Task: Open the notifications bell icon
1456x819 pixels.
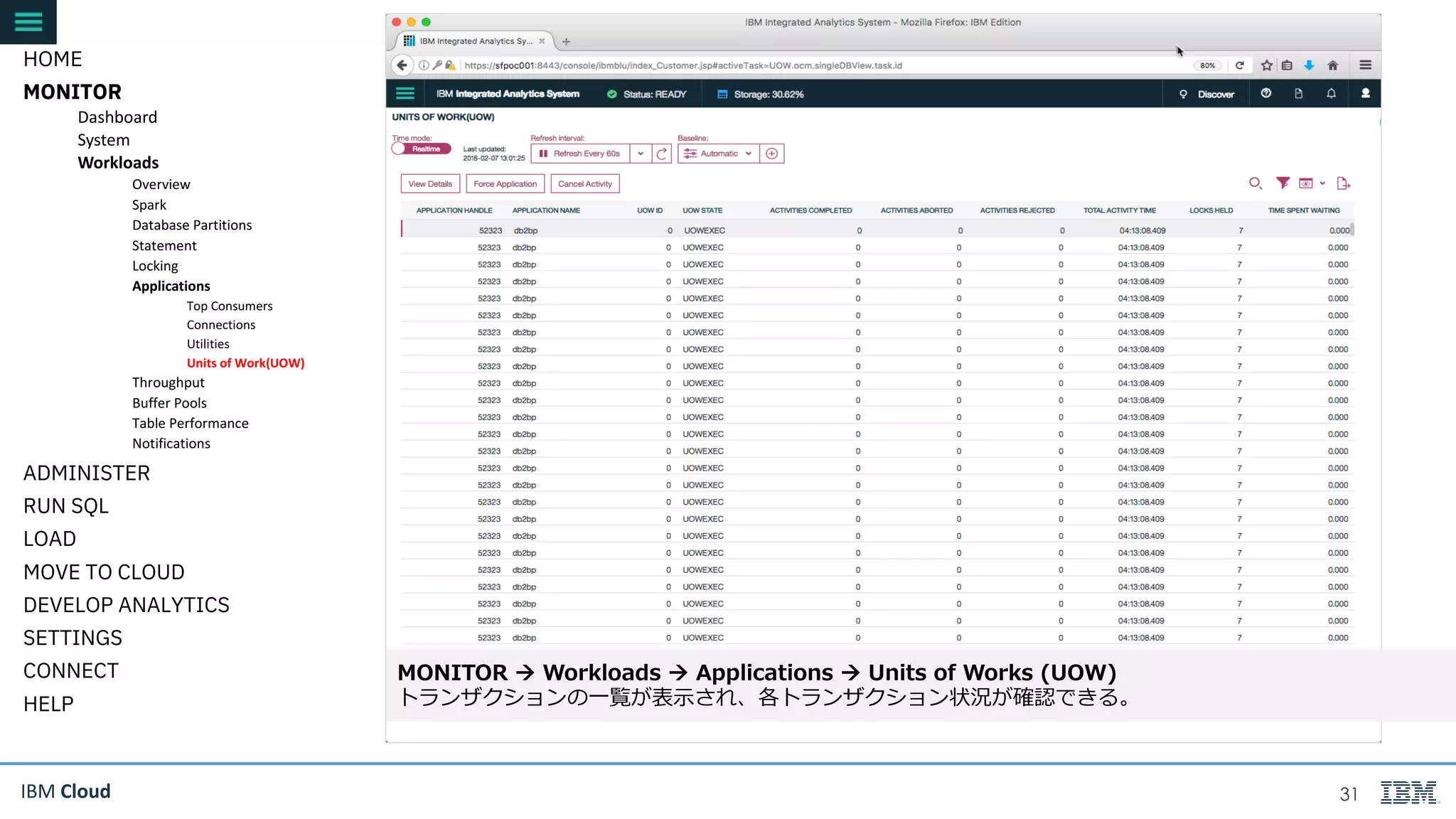Action: click(1332, 94)
